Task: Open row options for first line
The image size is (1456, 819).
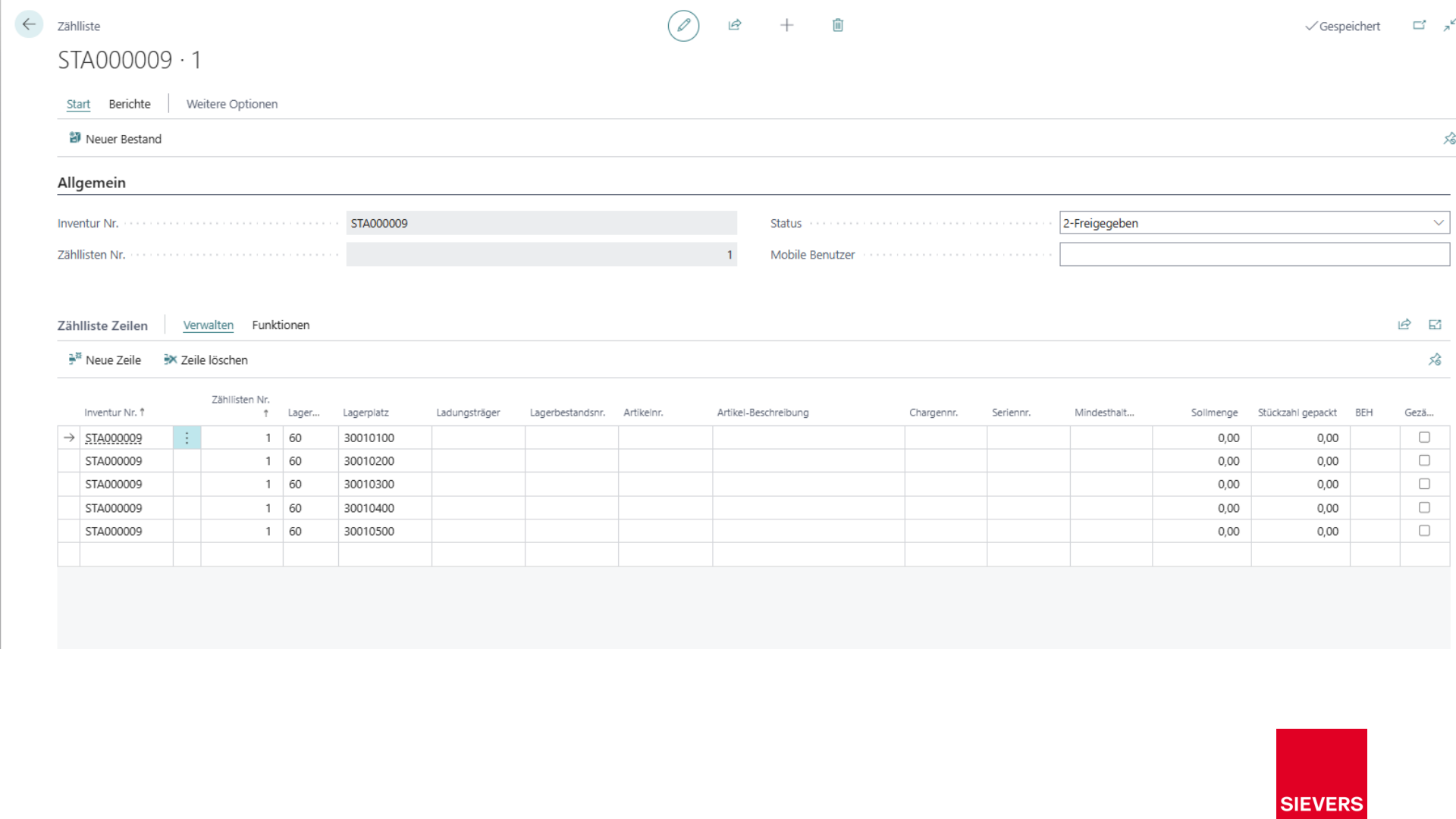Action: (187, 438)
